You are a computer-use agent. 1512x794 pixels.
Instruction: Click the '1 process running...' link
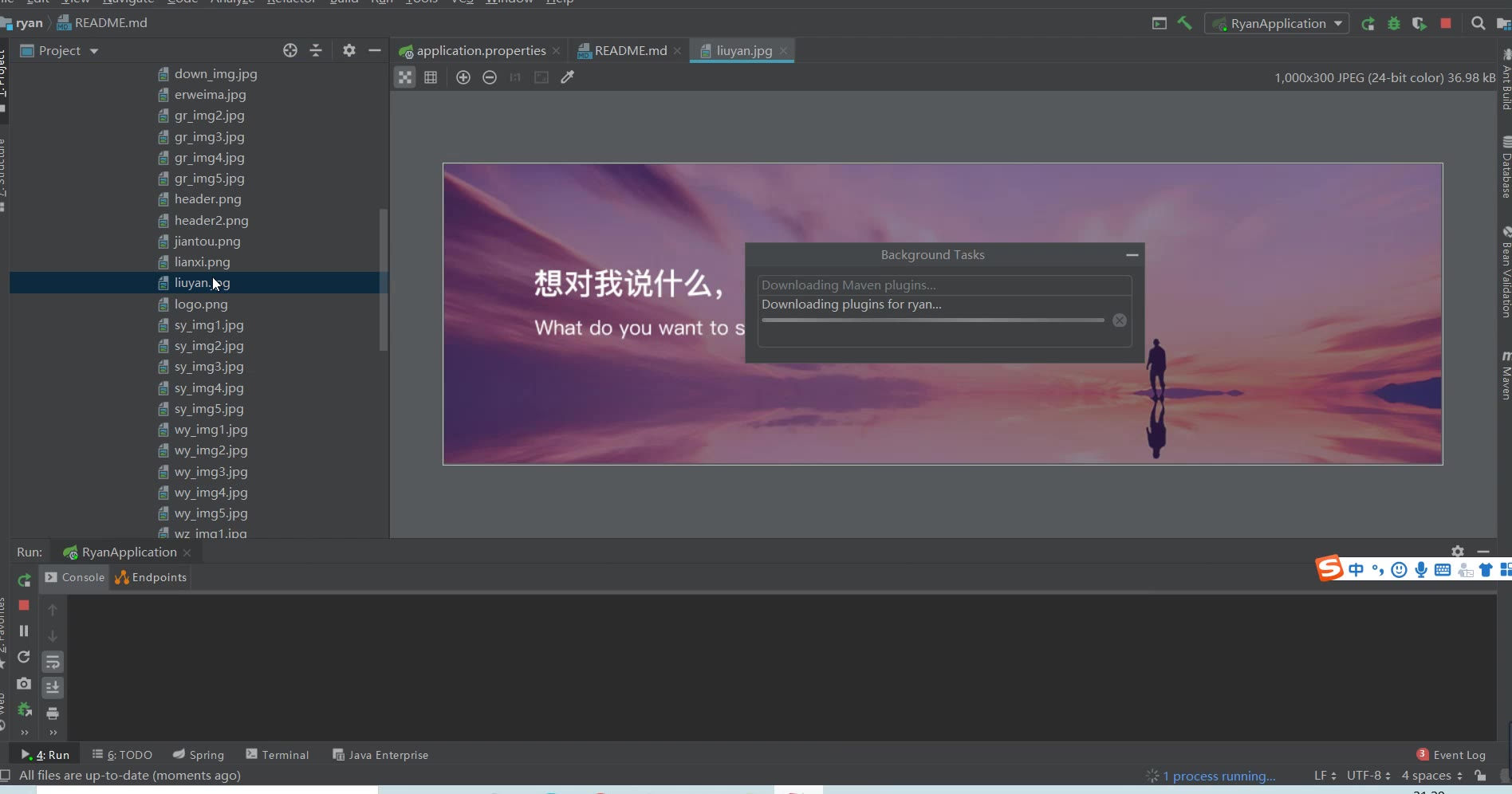click(x=1219, y=776)
